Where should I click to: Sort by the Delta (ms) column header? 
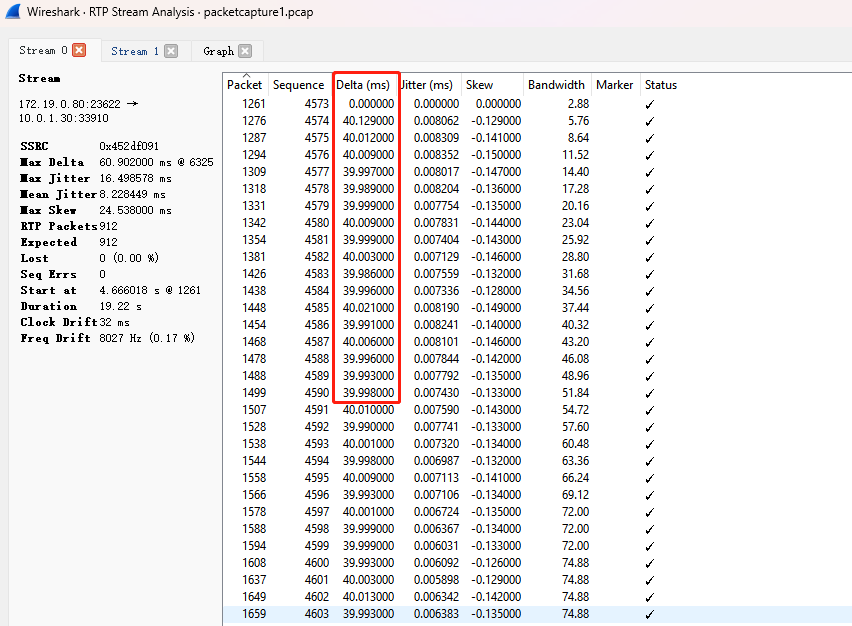pyautogui.click(x=363, y=85)
